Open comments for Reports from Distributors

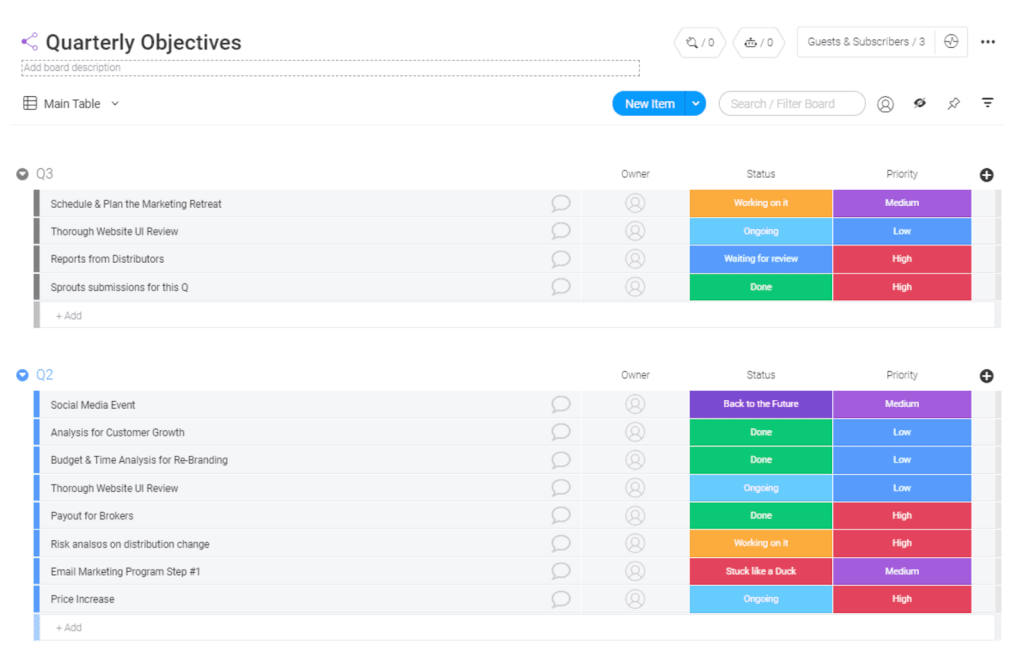pyautogui.click(x=560, y=259)
